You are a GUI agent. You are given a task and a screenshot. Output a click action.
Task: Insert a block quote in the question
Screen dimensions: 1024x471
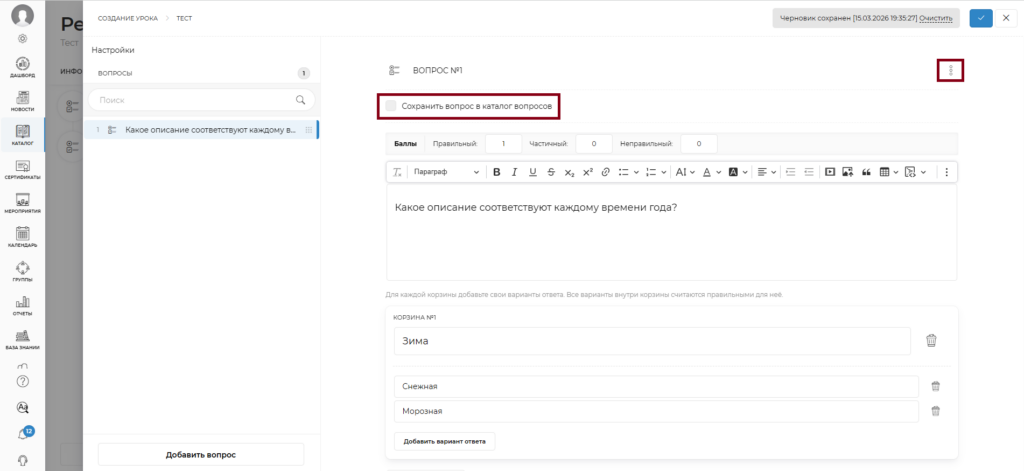866,172
